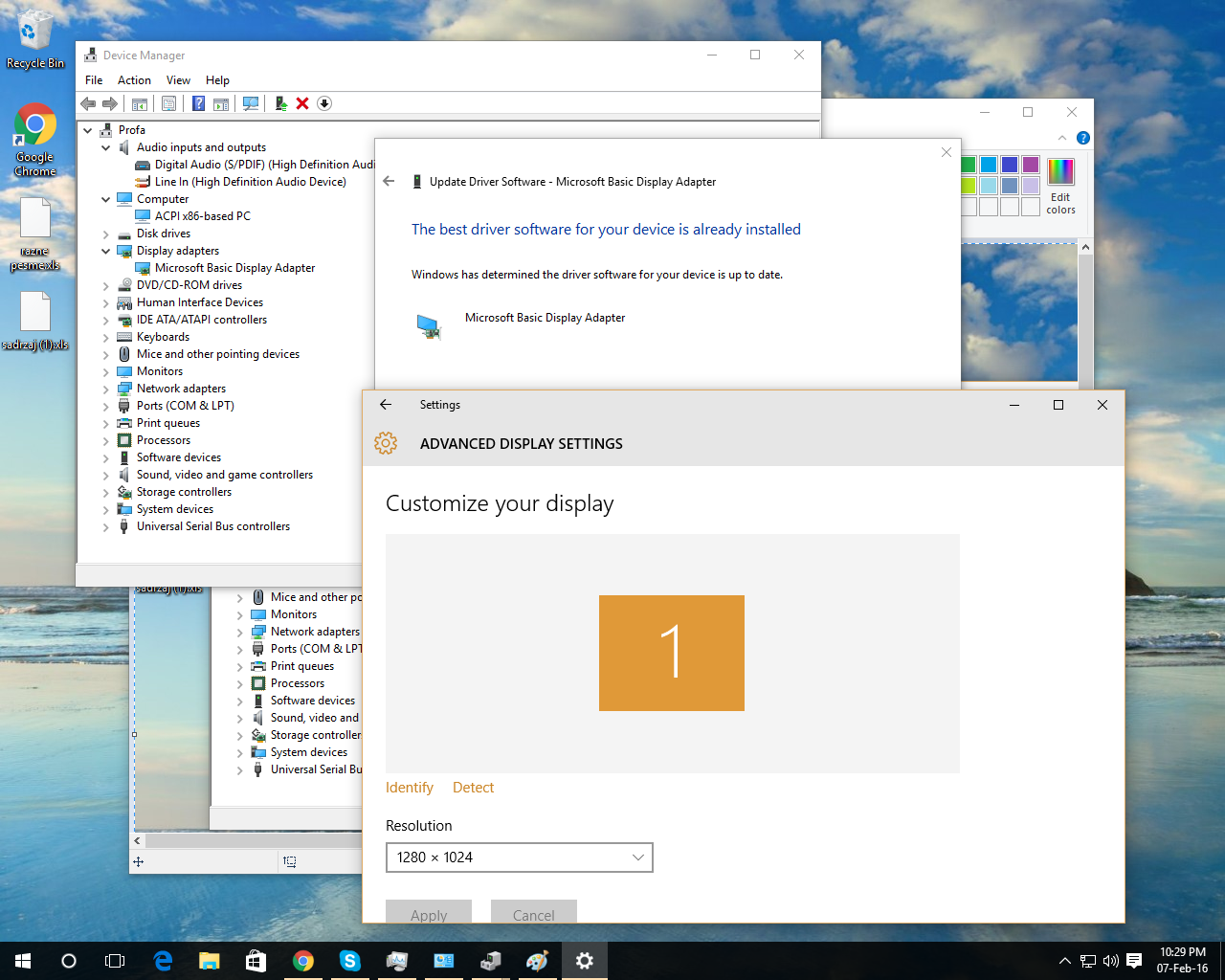Viewport: 1225px width, 980px height.
Task: Click the Identify link in display settings
Action: (x=410, y=788)
